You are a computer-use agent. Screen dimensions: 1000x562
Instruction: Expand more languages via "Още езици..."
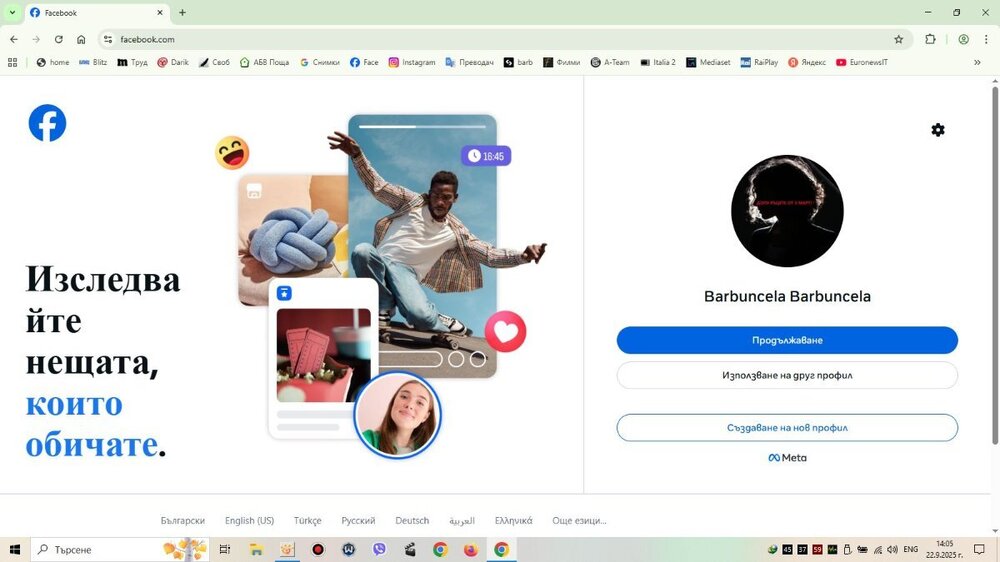[x=579, y=520]
